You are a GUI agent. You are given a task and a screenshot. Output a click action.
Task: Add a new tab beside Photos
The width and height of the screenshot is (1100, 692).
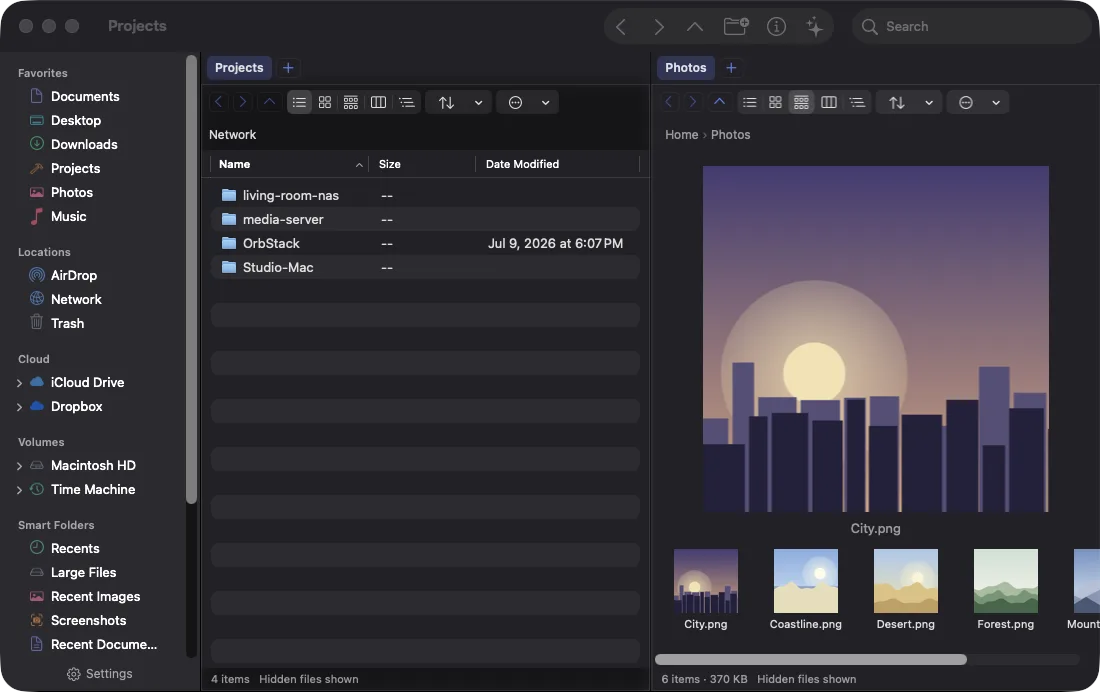click(731, 67)
